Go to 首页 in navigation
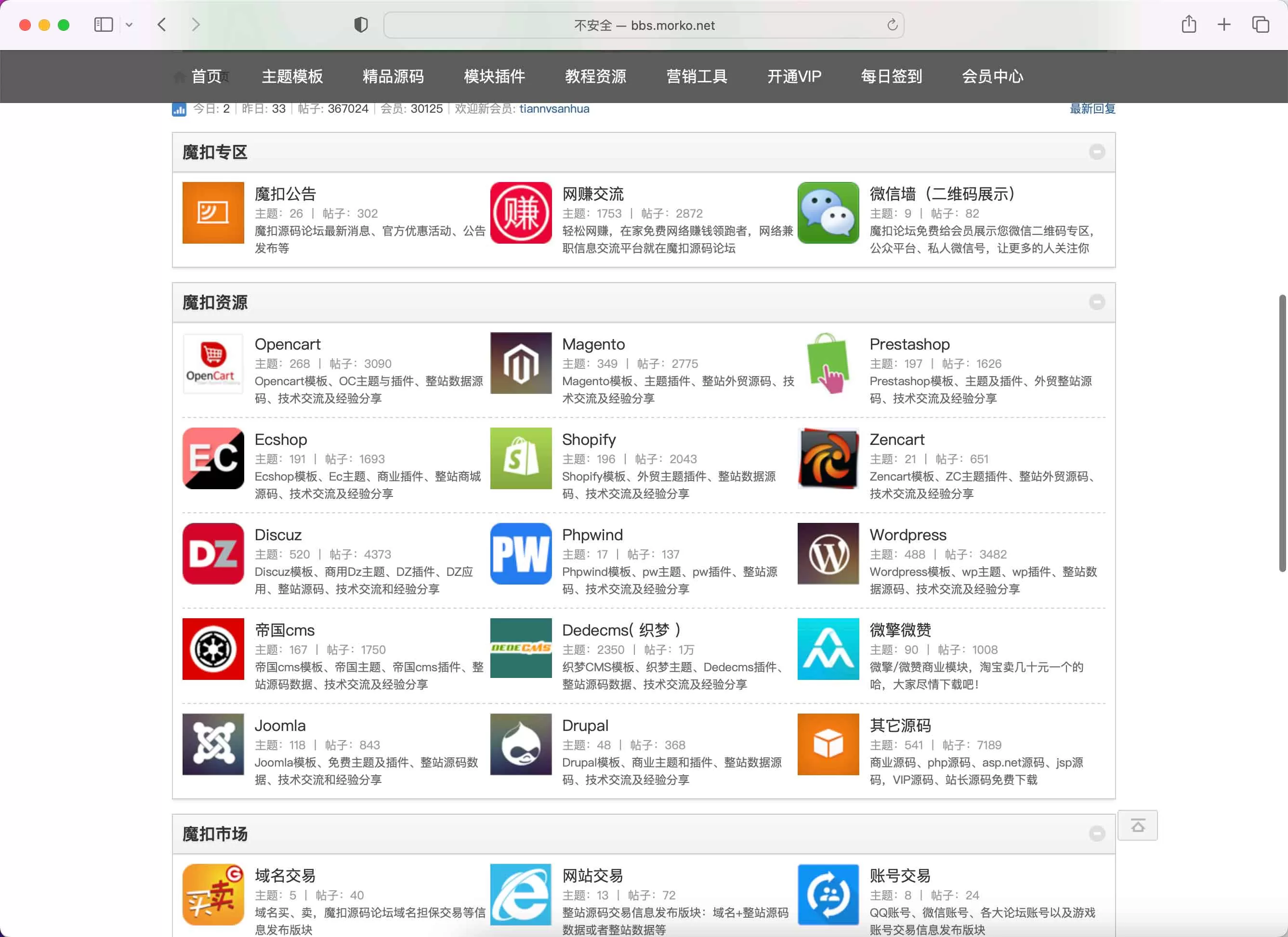The width and height of the screenshot is (1288, 937). [206, 76]
